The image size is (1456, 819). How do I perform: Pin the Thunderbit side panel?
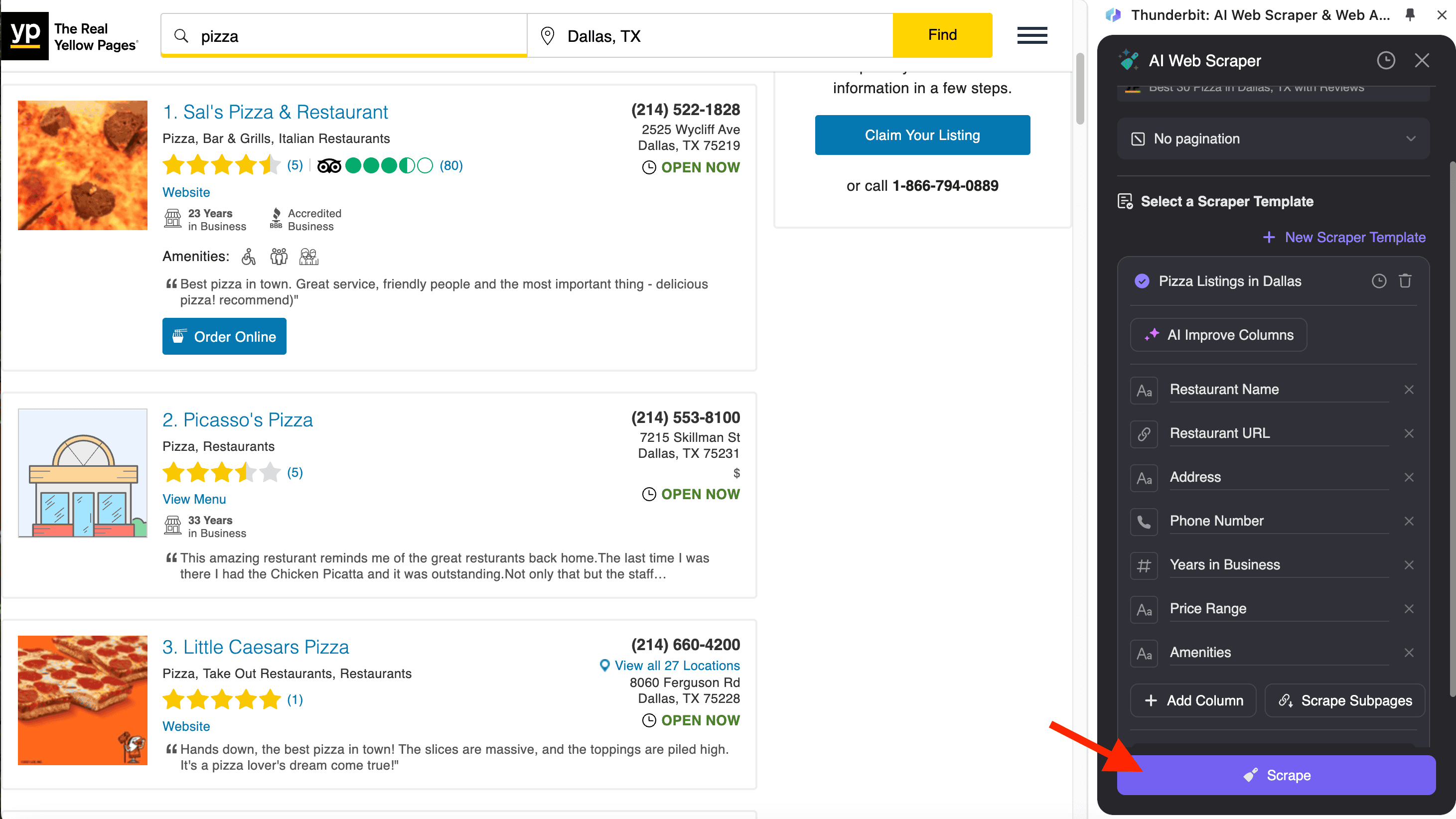pos(1410,15)
